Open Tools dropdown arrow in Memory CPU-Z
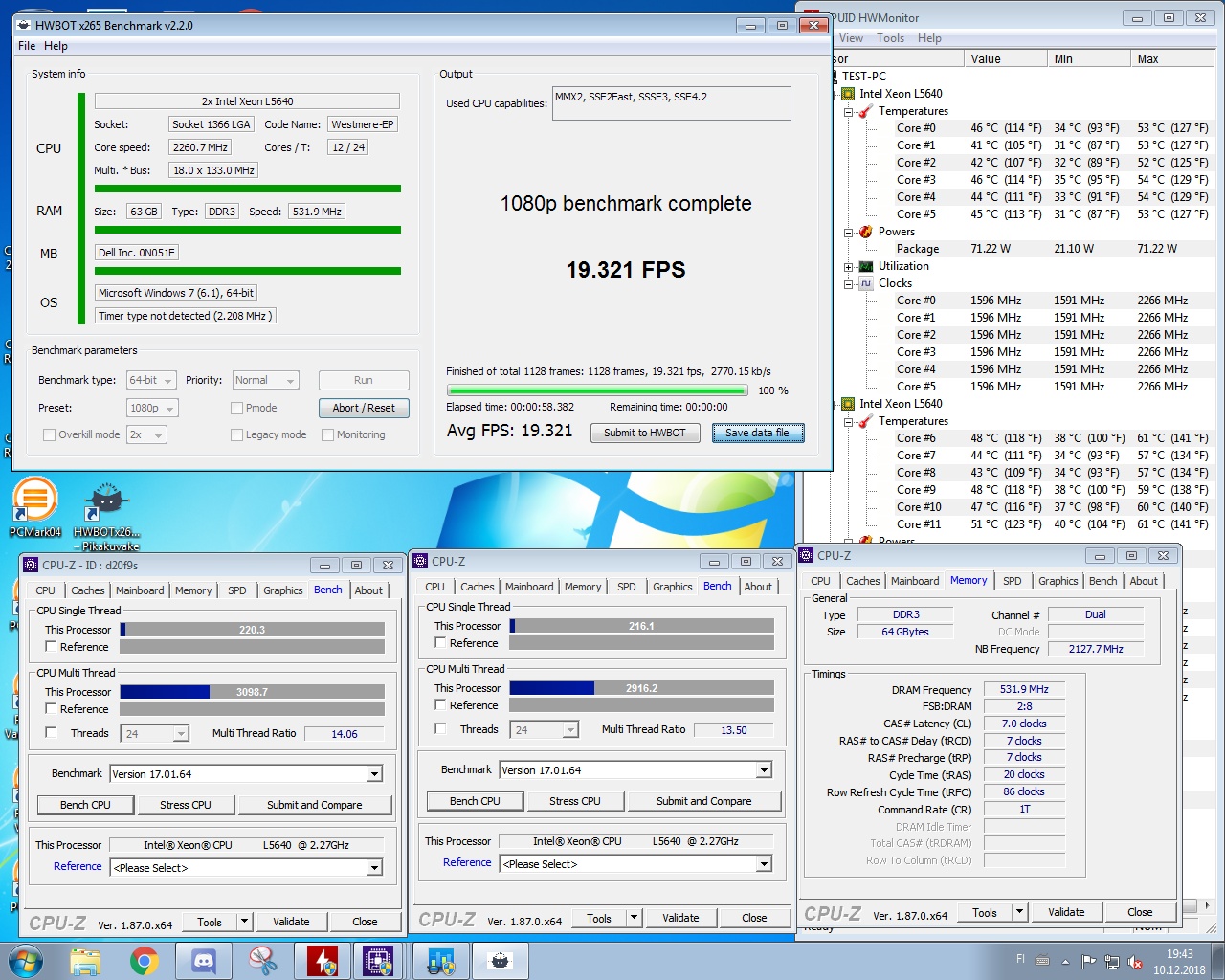The image size is (1225, 980). (x=1019, y=912)
